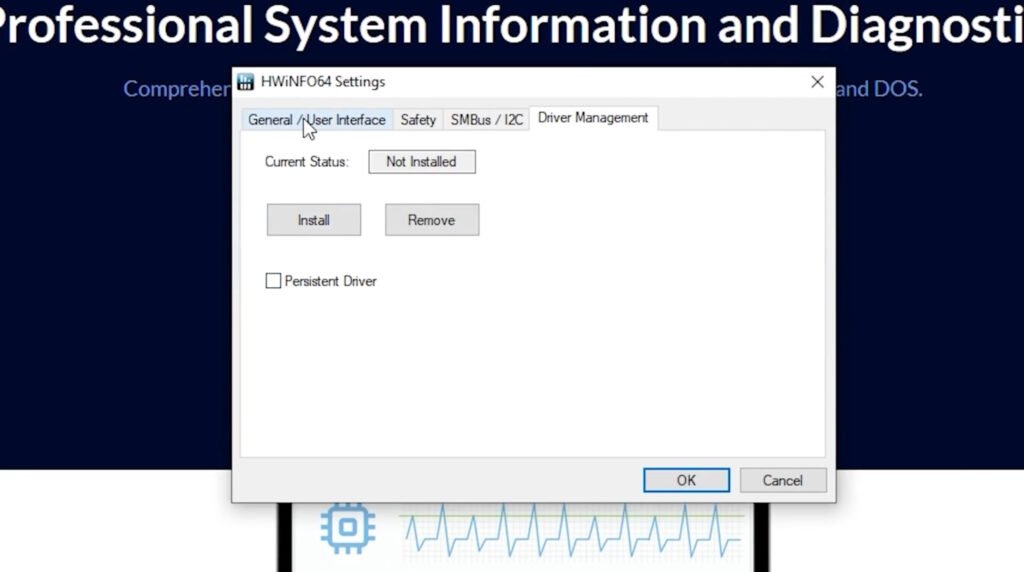This screenshot has width=1024, height=572.
Task: Click the Install driver button
Action: point(313,220)
